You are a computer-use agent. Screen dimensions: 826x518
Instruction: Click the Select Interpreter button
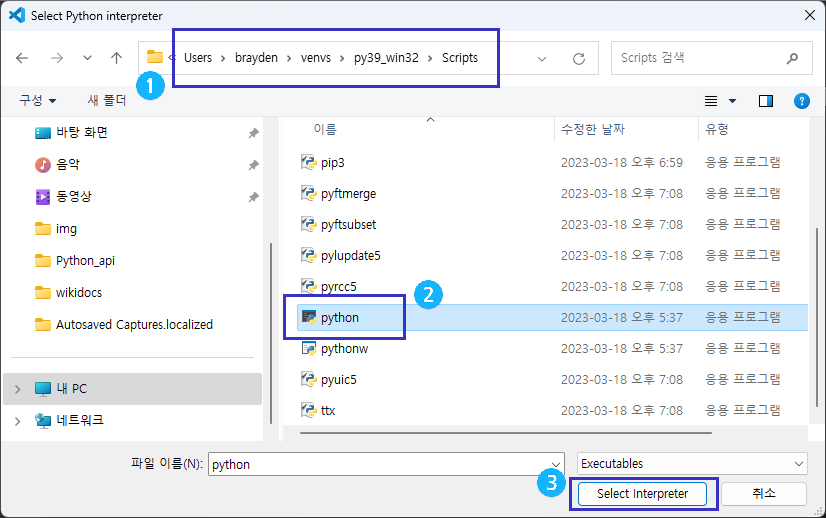[642, 494]
